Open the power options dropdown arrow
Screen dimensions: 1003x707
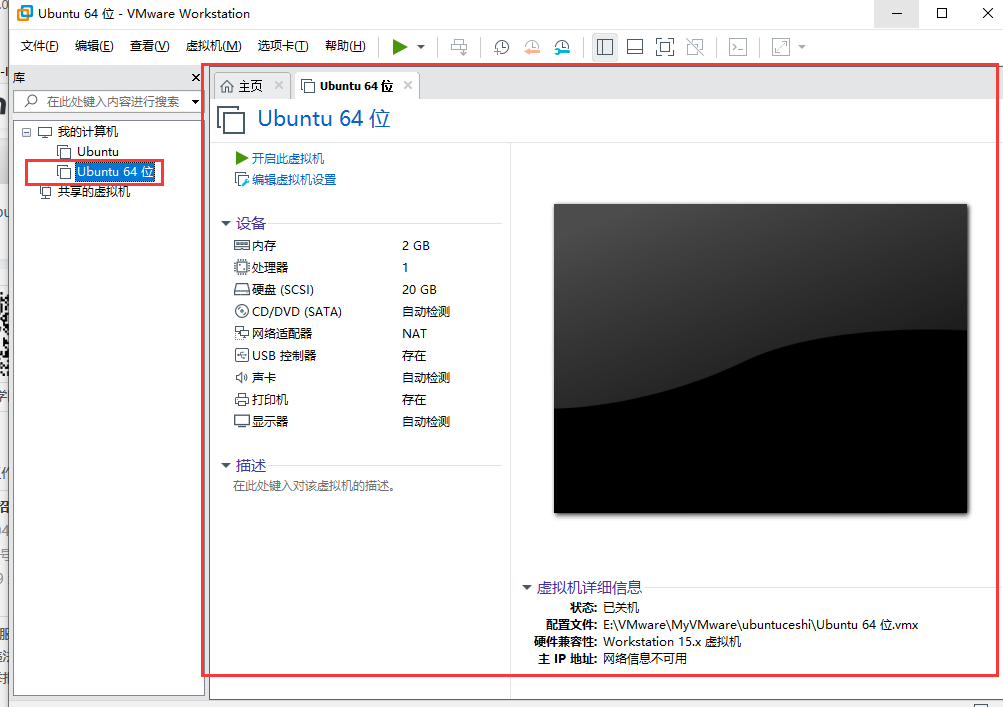(421, 47)
